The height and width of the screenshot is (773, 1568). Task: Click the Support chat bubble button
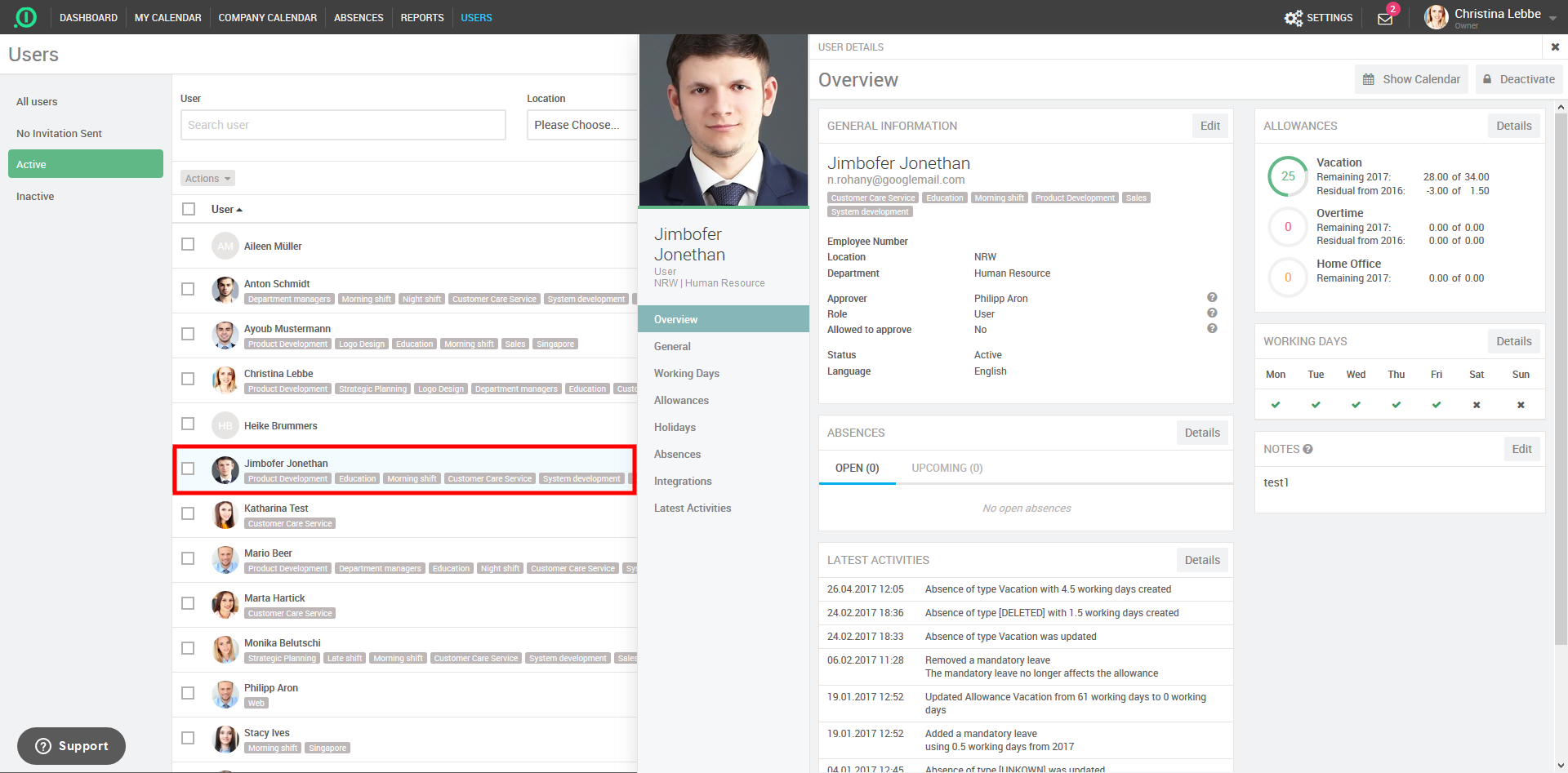tap(72, 746)
